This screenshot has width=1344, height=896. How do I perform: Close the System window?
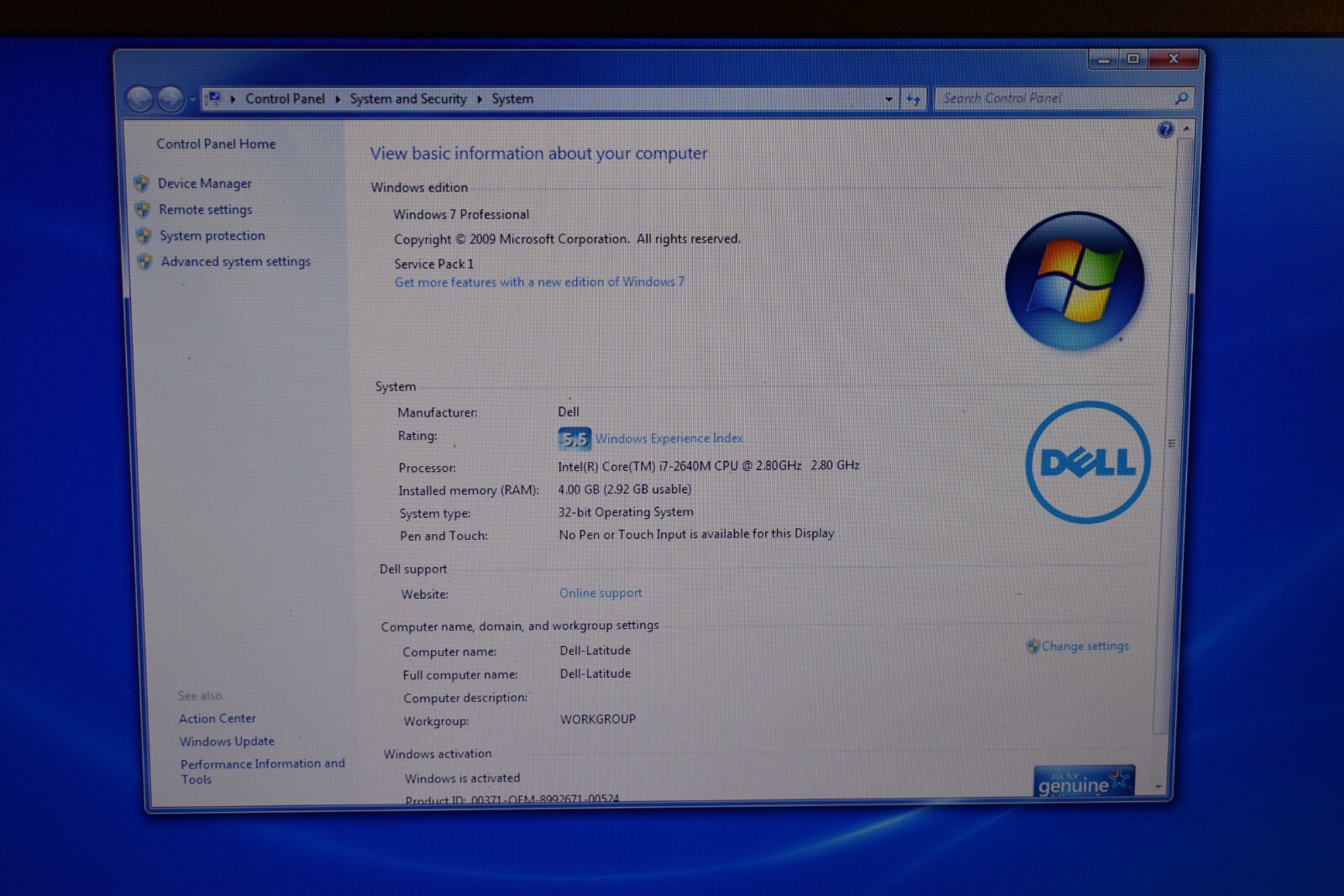(1174, 59)
